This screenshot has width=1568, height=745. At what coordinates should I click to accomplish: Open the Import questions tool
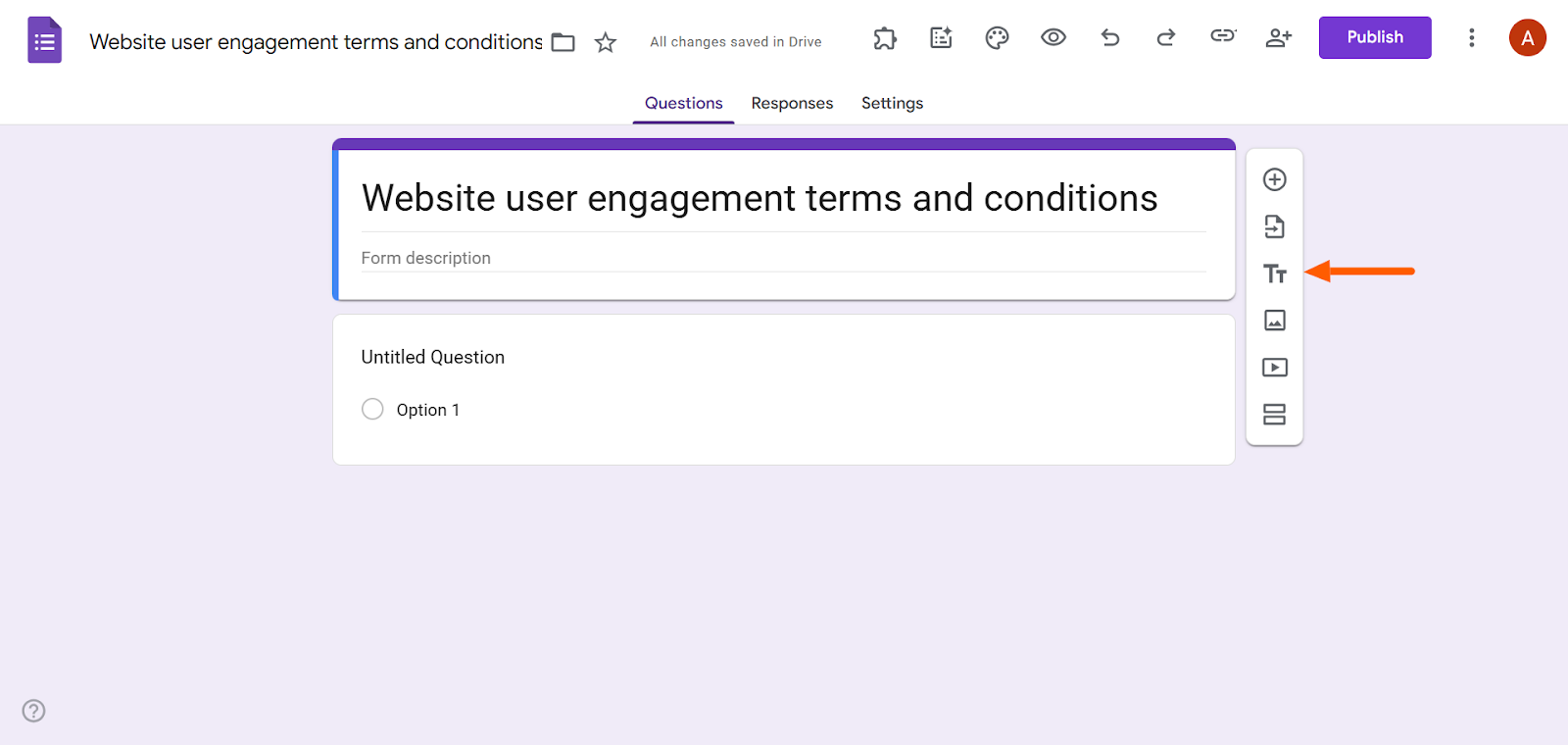[x=1274, y=226]
